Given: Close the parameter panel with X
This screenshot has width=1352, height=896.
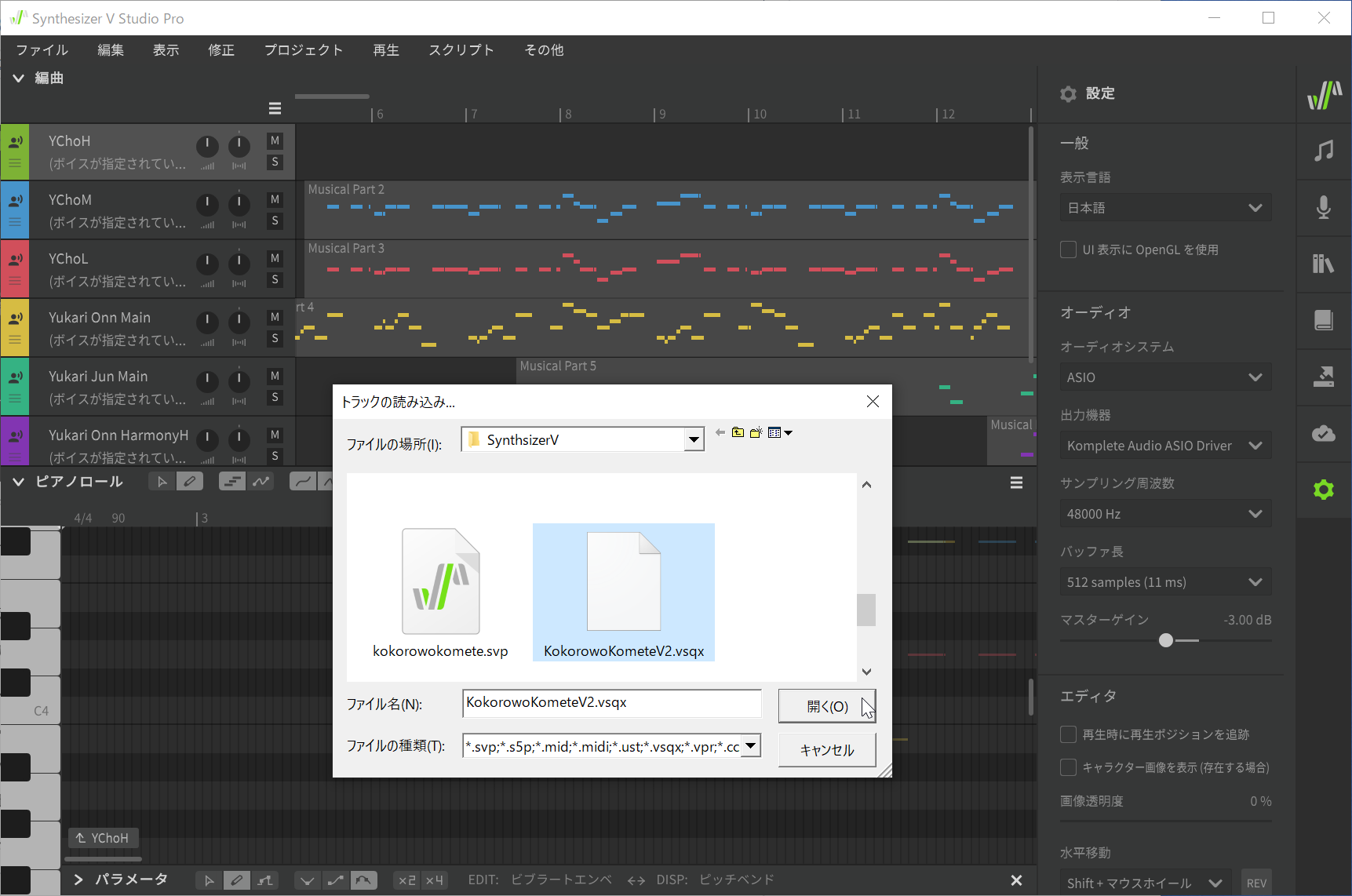Looking at the screenshot, I should [1016, 880].
